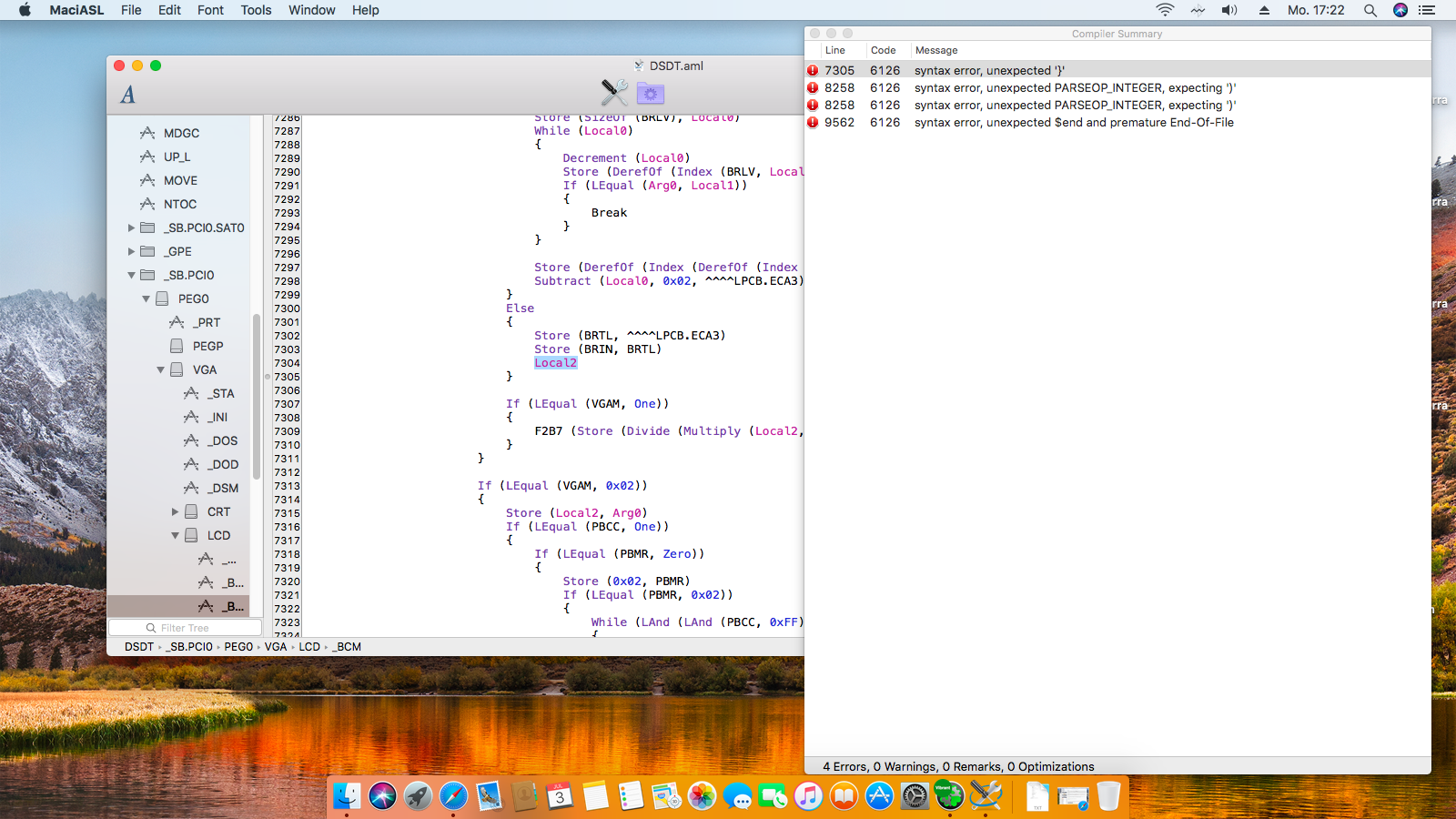Select the line 9562 End-Of-File error
Image resolution: width=1456 pixels, height=819 pixels.
[x=1074, y=123]
